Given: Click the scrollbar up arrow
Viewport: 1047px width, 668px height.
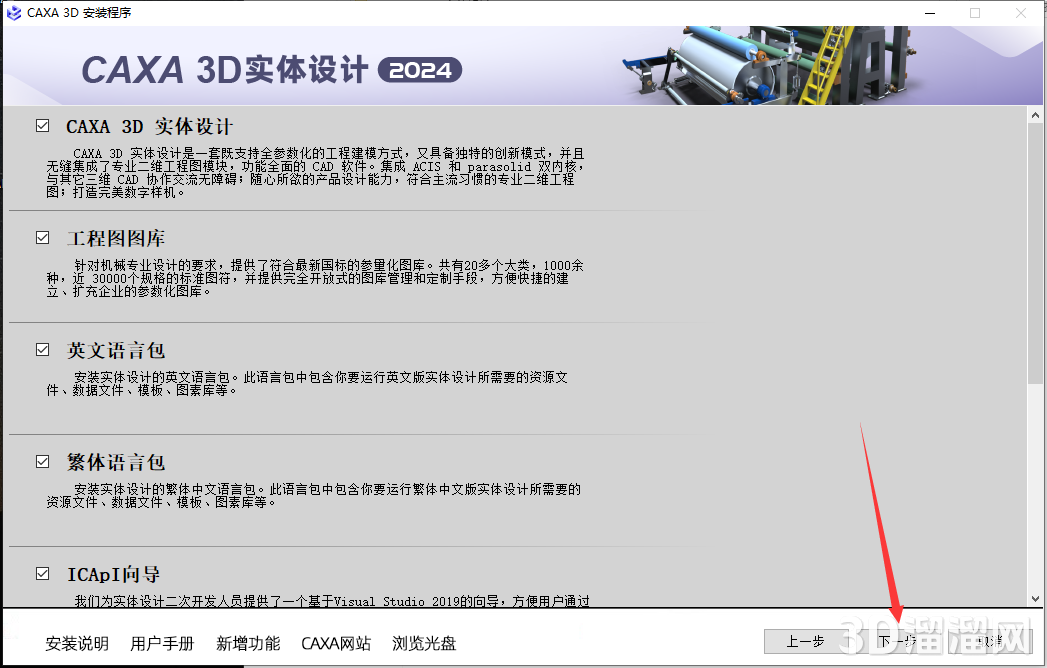Looking at the screenshot, I should [1036, 113].
